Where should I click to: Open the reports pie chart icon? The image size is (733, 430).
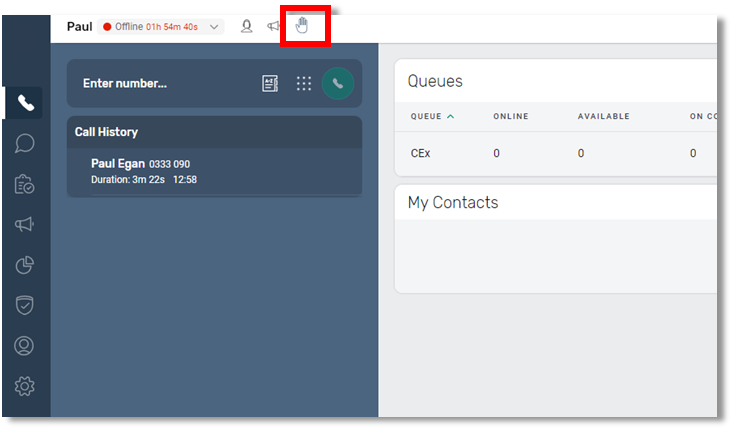tap(25, 265)
